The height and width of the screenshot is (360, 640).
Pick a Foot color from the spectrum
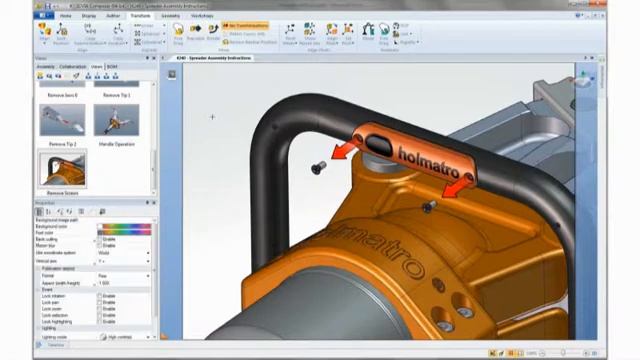(127, 233)
